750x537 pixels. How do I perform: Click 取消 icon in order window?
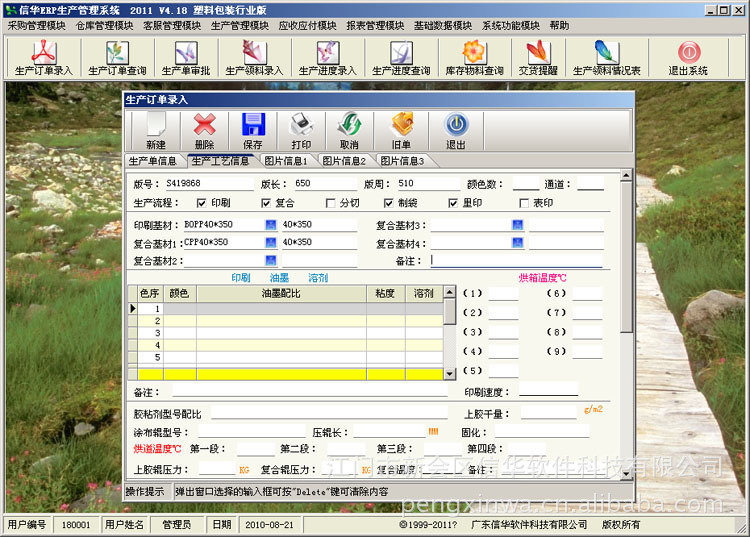click(350, 131)
